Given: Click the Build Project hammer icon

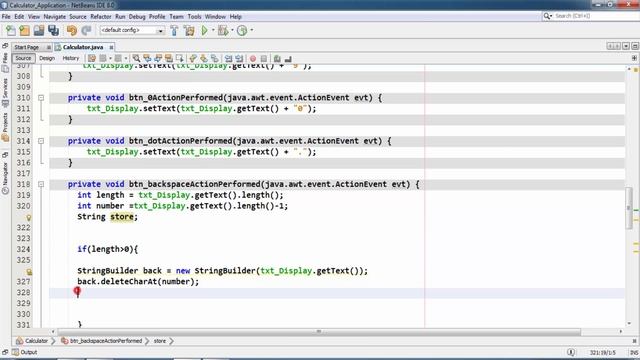Looking at the screenshot, I should click(x=174, y=30).
